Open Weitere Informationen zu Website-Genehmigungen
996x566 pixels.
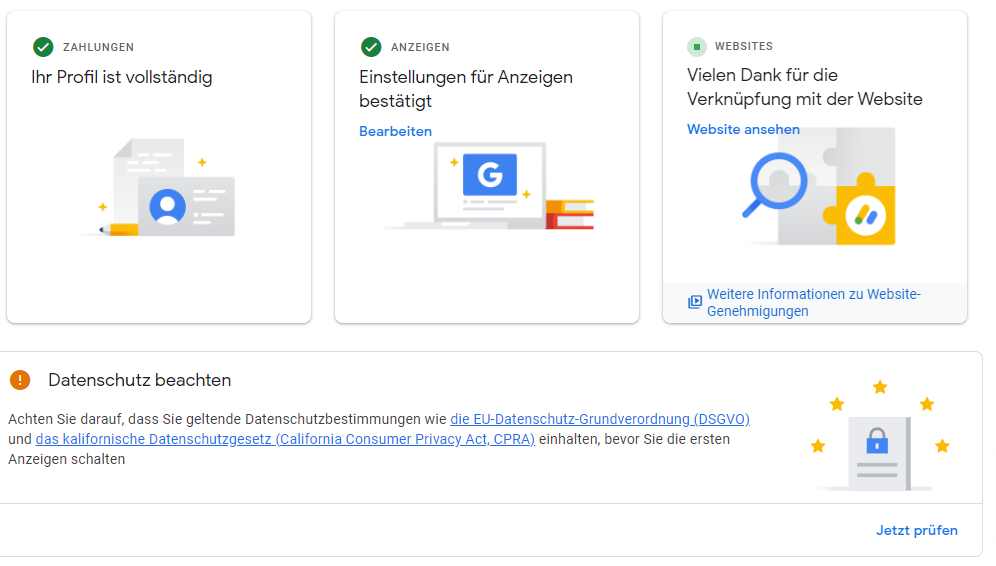coord(813,302)
